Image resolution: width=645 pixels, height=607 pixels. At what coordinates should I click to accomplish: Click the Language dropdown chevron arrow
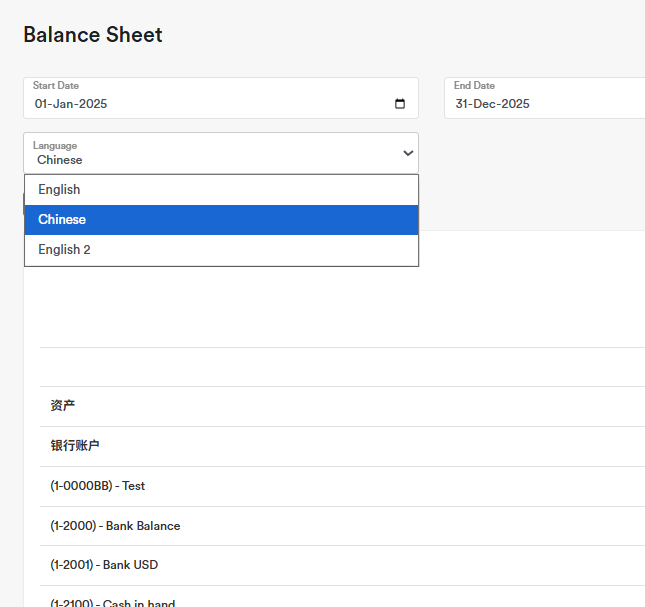[x=408, y=153]
